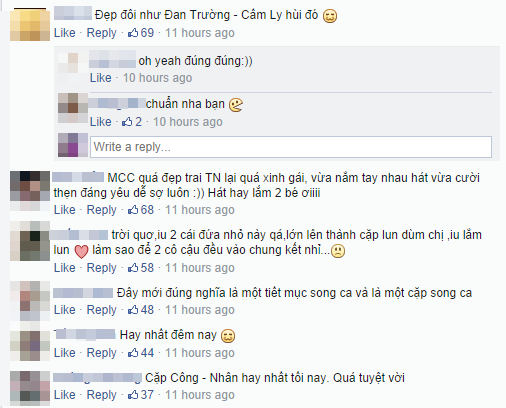The width and height of the screenshot is (506, 408).
Task: Click the thumbs-up icon showing 68 likes
Action: click(133, 209)
